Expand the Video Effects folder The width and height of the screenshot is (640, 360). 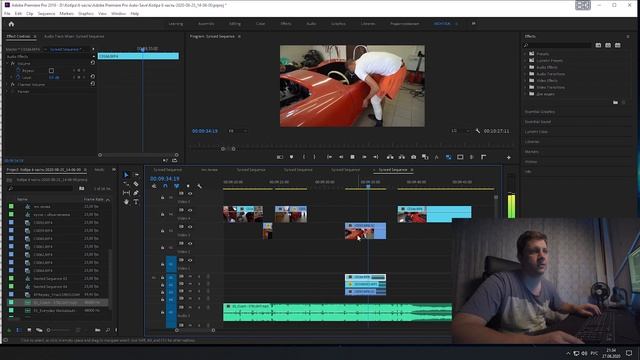tap(525, 80)
